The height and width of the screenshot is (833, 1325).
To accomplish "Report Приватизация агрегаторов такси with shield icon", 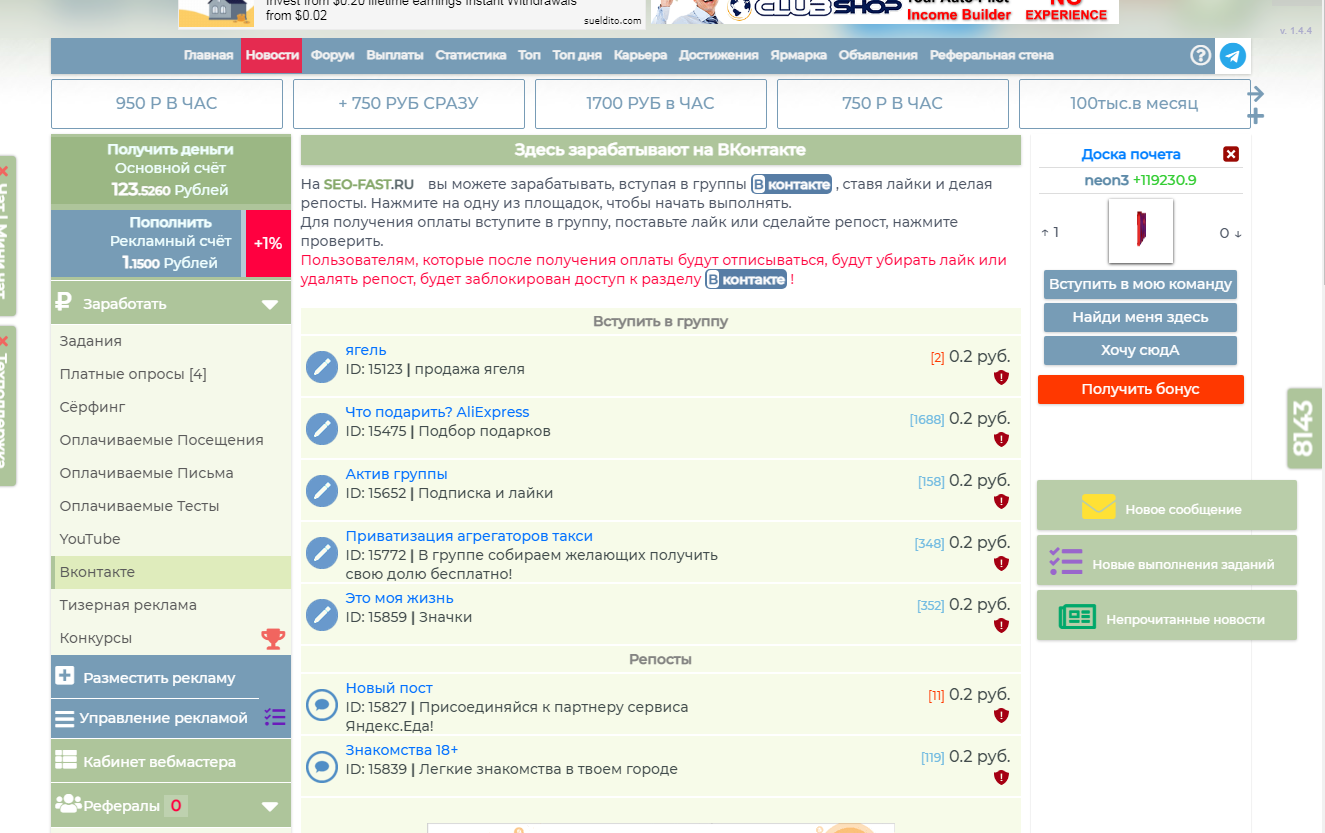I will tap(1001, 564).
